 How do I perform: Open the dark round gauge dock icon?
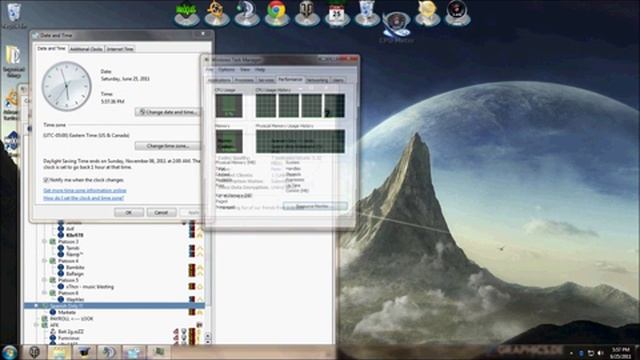tap(457, 13)
